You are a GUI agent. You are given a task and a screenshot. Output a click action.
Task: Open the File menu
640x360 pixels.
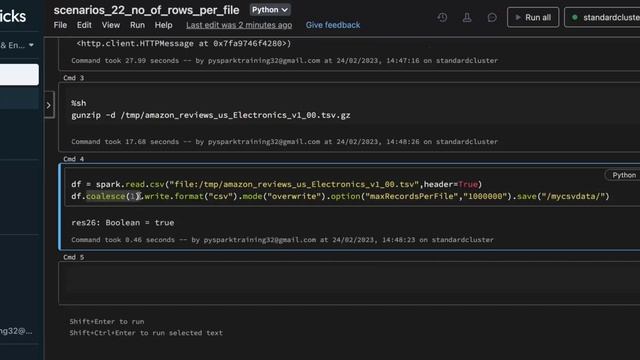coord(60,25)
